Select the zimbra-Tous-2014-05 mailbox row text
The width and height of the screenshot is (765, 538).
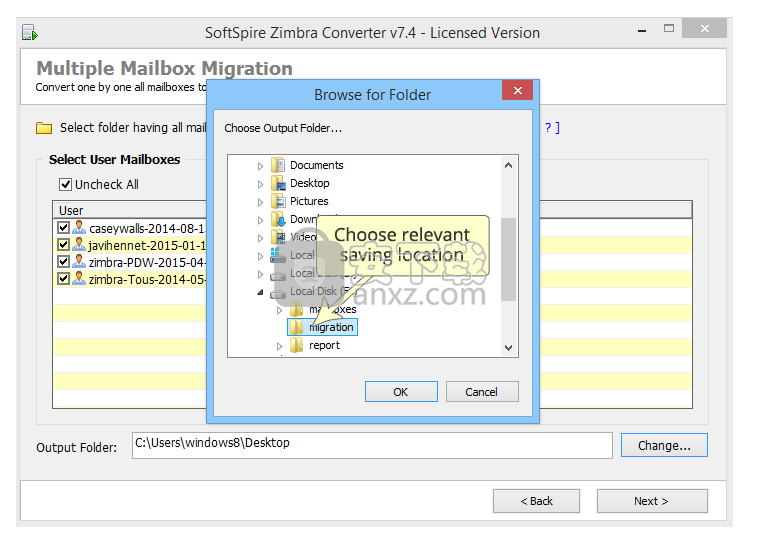pos(147,279)
